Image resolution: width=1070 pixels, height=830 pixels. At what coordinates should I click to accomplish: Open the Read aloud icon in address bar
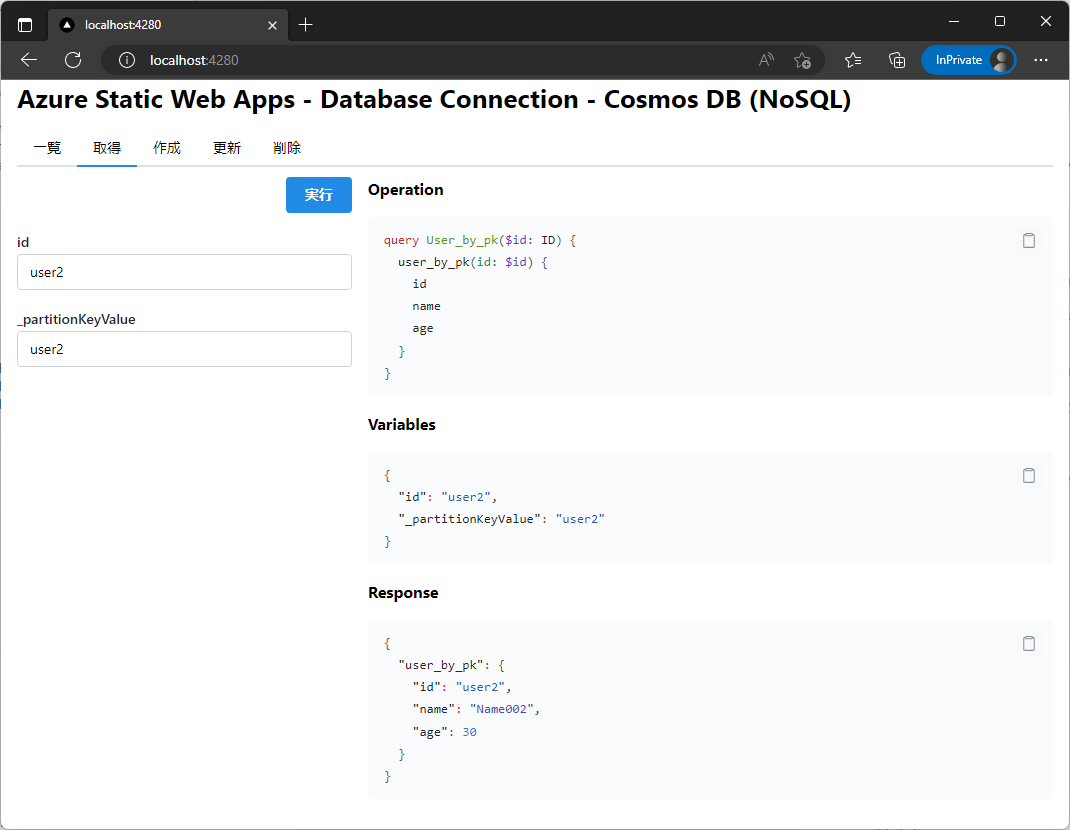(x=766, y=60)
